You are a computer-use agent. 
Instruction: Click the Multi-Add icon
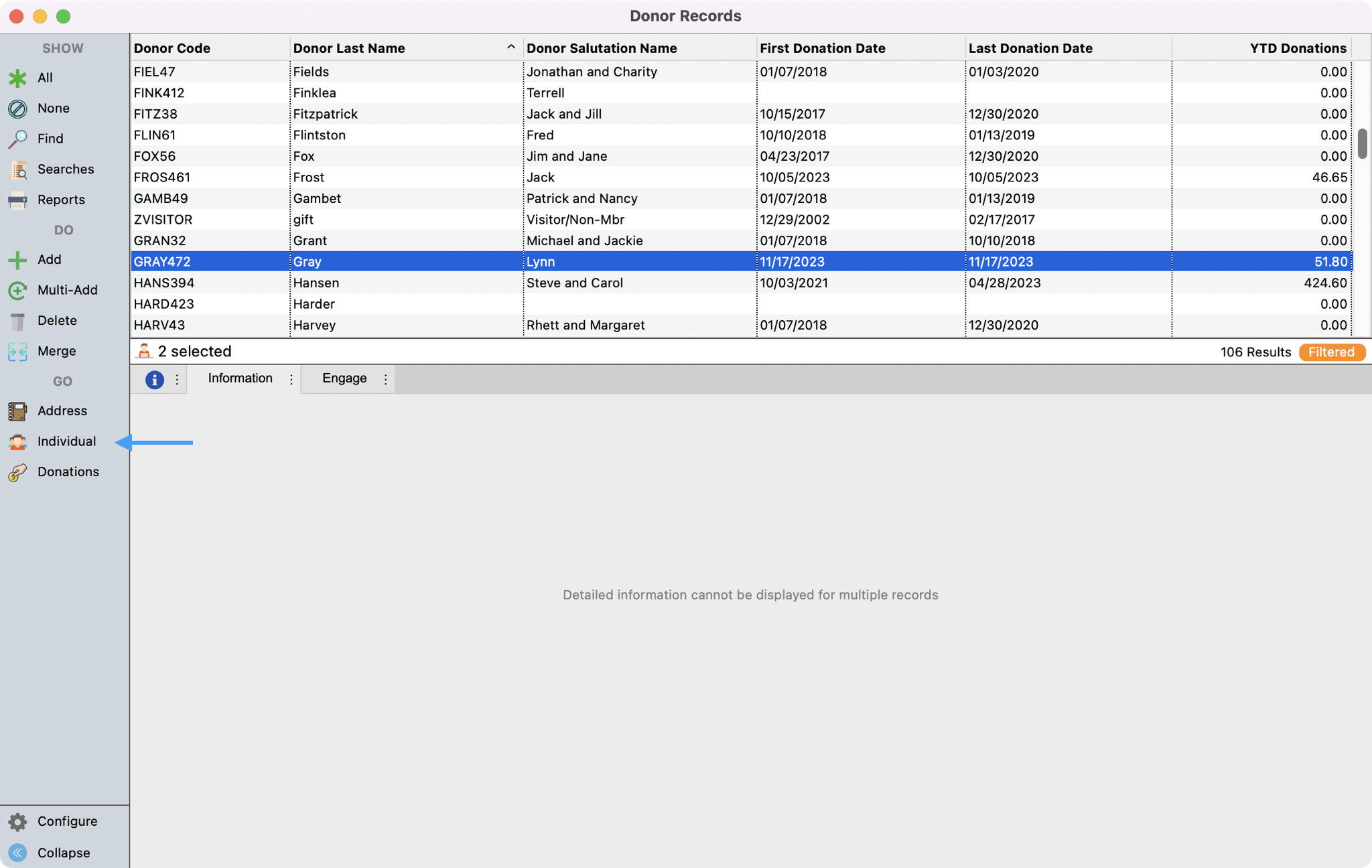tap(17, 290)
